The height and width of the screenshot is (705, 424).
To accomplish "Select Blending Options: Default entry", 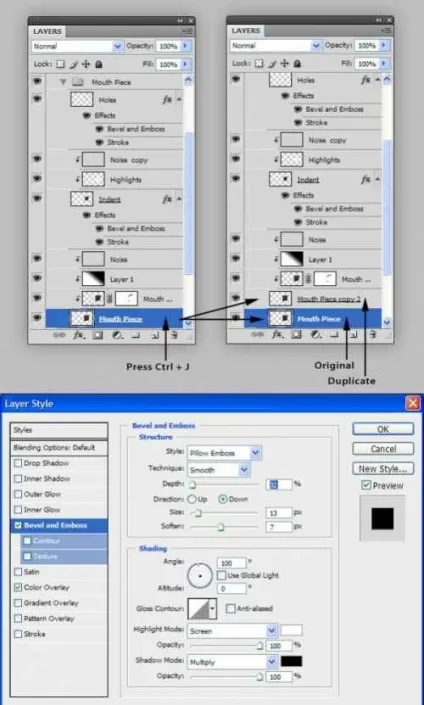I will tap(59, 447).
